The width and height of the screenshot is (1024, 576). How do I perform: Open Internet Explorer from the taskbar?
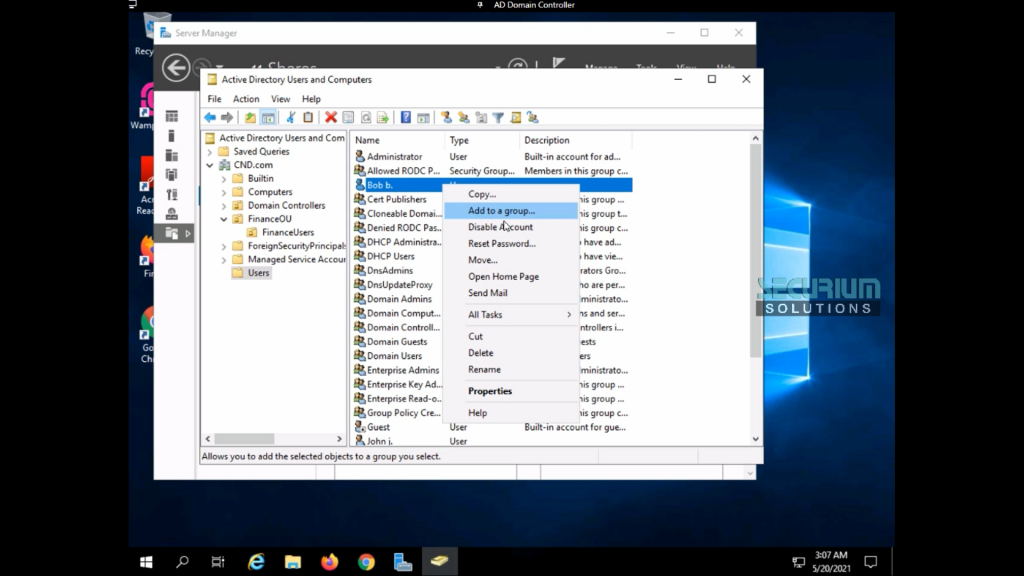(x=256, y=562)
